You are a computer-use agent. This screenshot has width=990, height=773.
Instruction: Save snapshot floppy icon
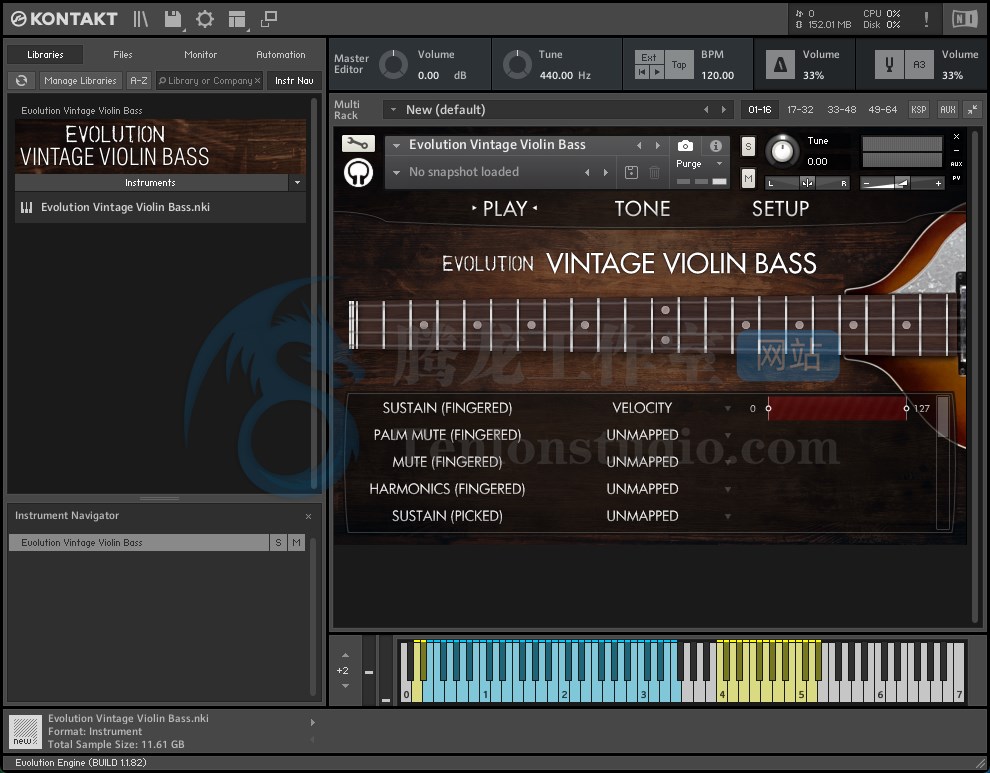631,172
